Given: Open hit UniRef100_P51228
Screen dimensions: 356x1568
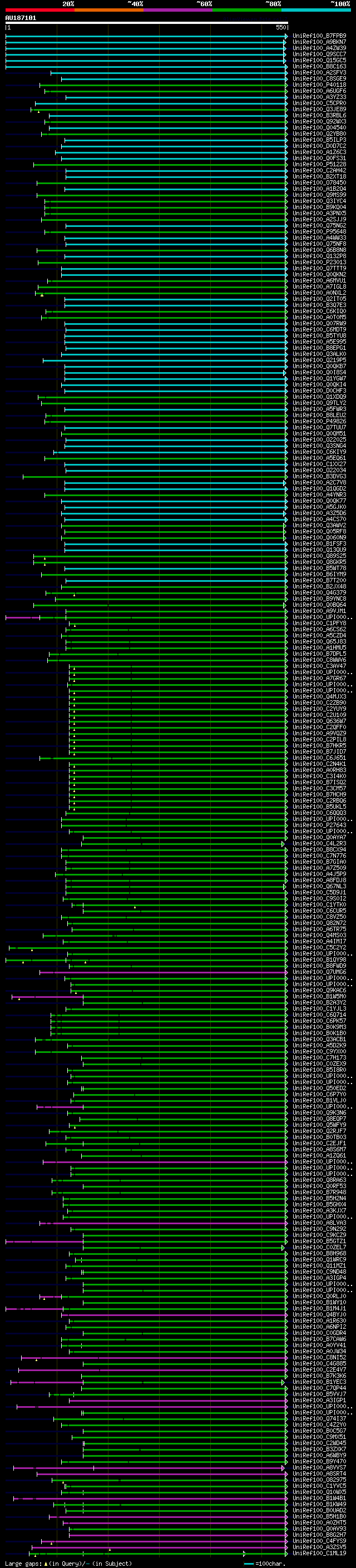Looking at the screenshot, I should point(319,164).
